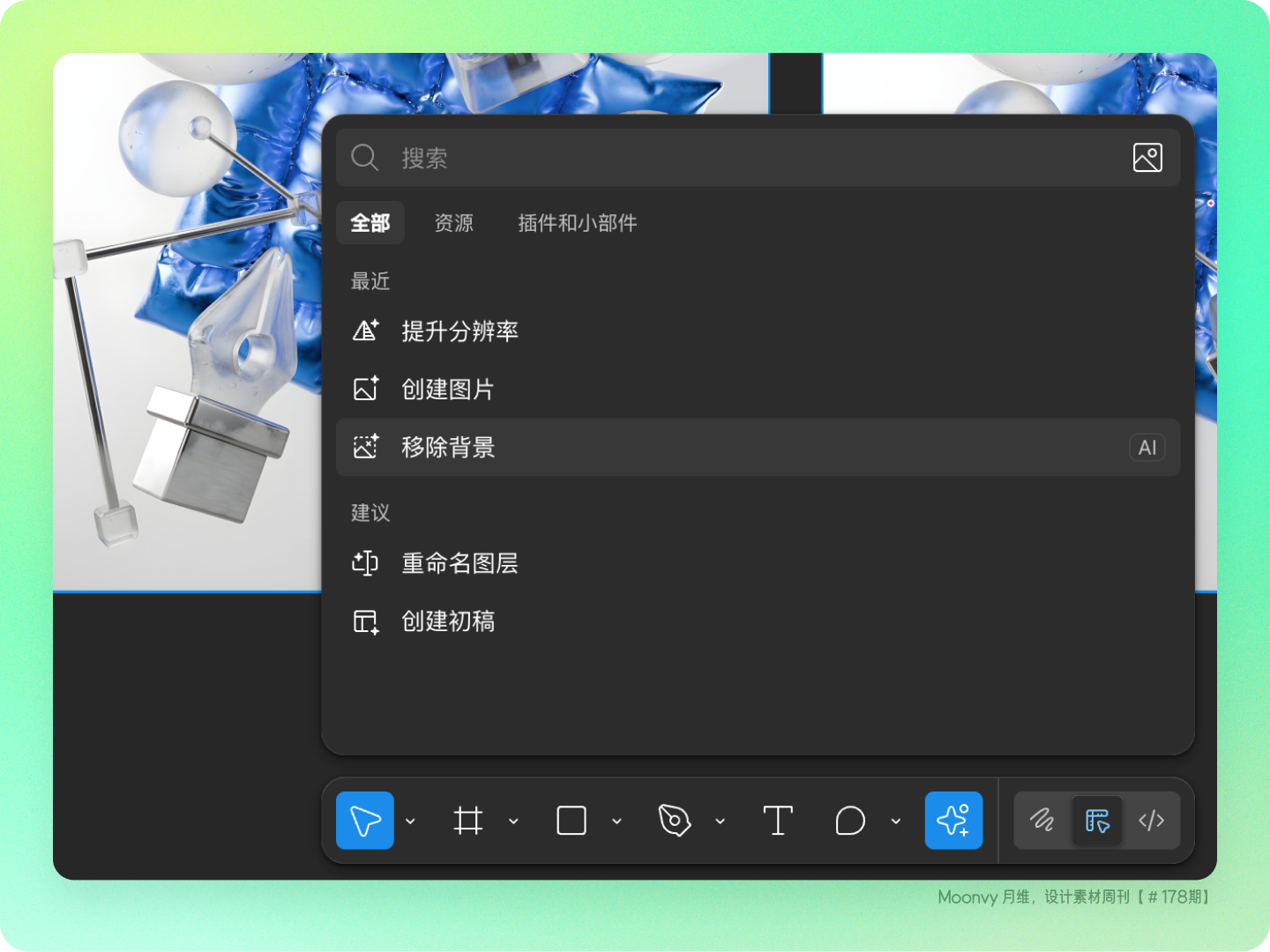Select the Frame tool
Screen dimensions: 1270x952
point(468,821)
